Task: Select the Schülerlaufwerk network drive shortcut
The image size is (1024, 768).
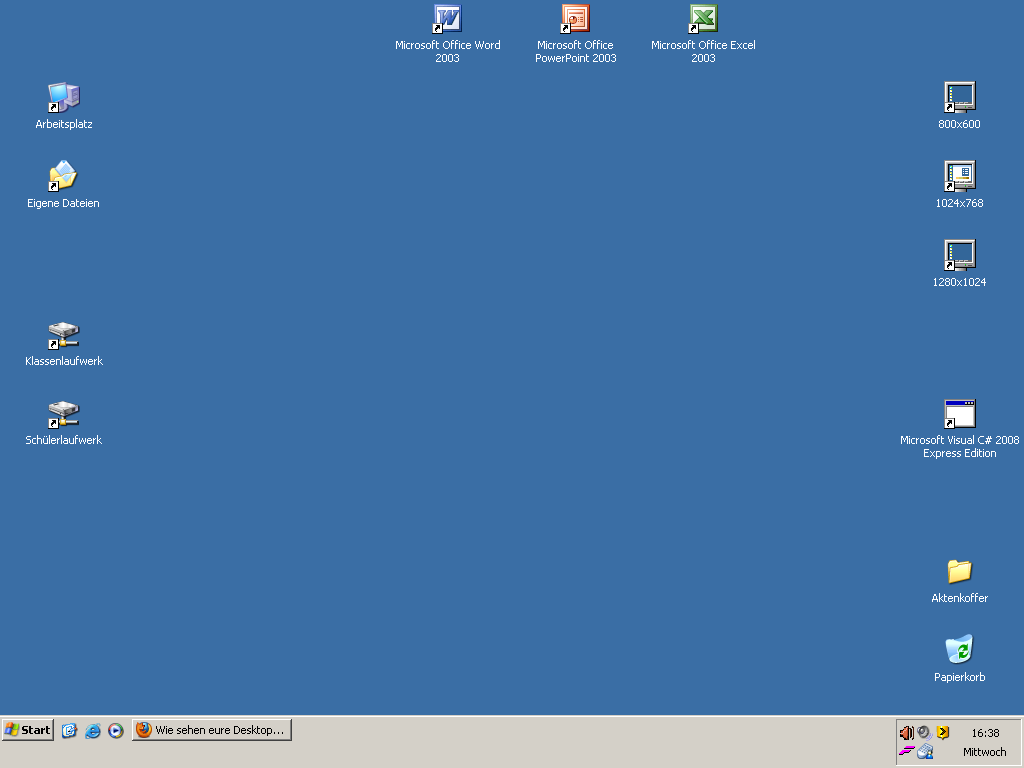Action: coord(63,414)
